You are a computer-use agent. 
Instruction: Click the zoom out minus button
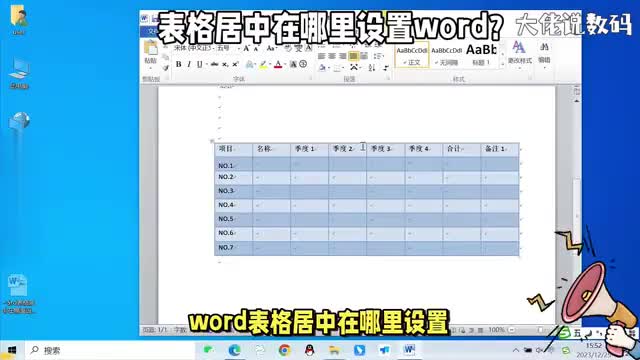point(511,329)
